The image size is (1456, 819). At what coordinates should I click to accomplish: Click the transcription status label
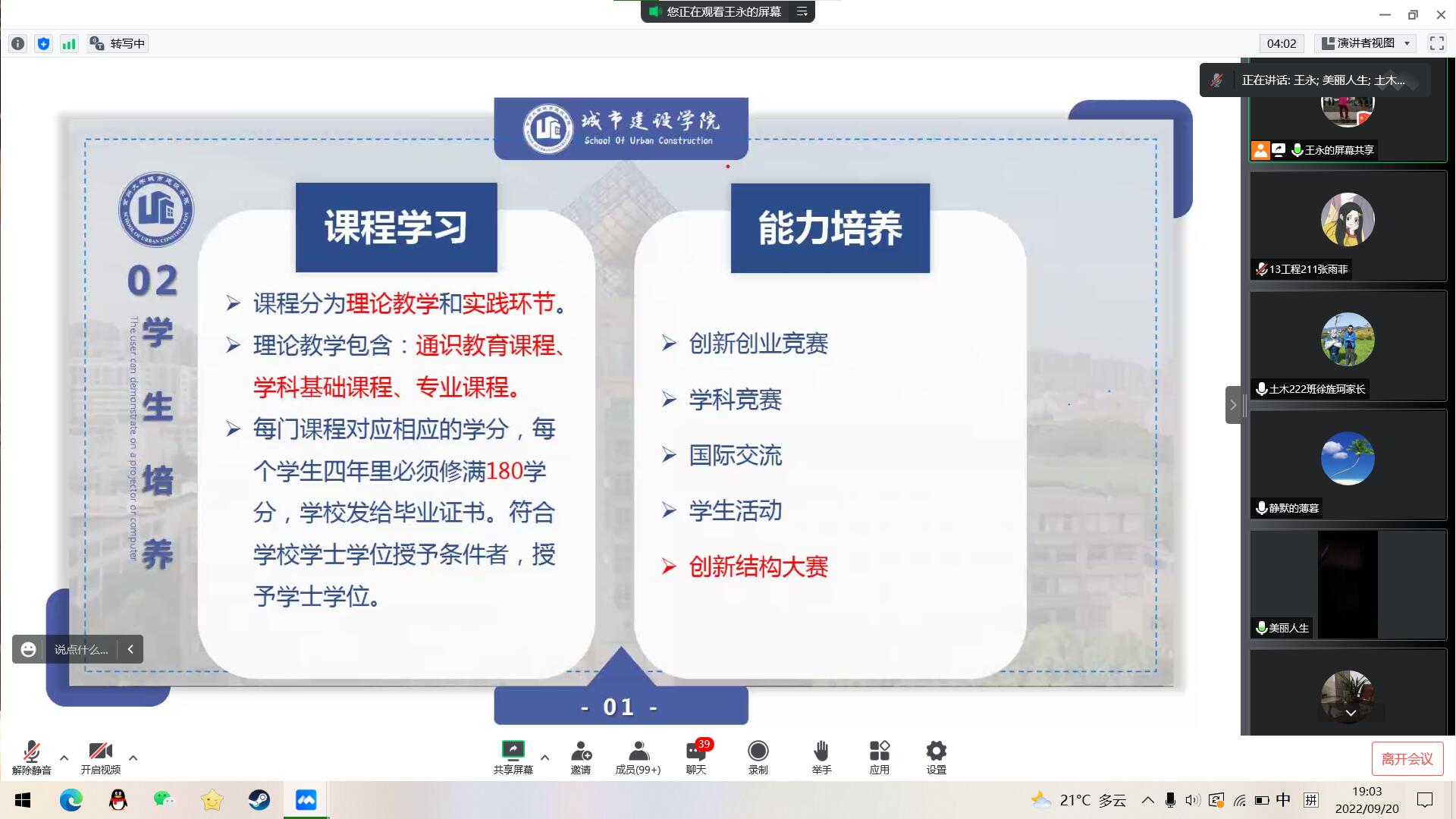coord(118,43)
